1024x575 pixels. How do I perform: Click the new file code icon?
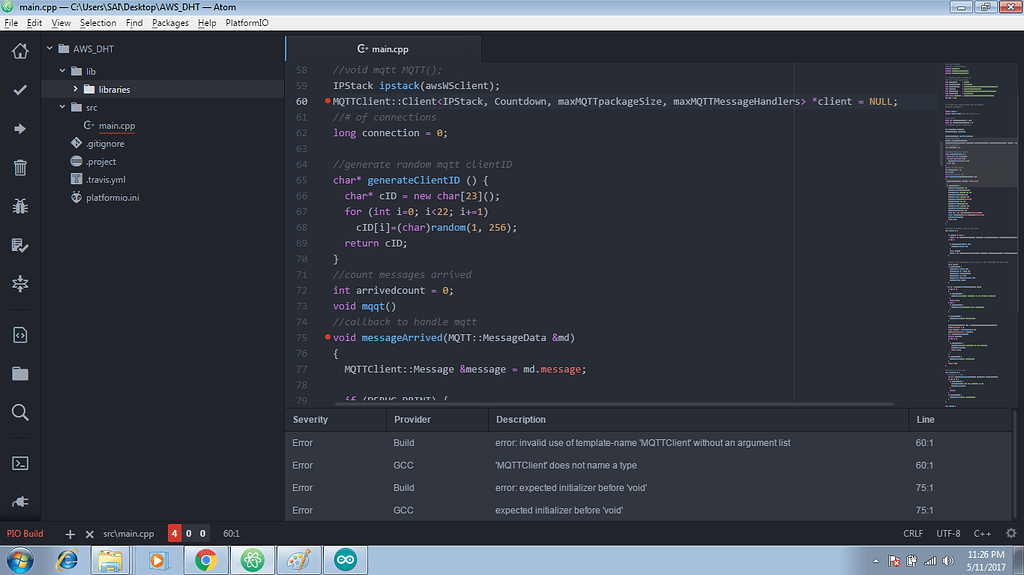tap(20, 335)
